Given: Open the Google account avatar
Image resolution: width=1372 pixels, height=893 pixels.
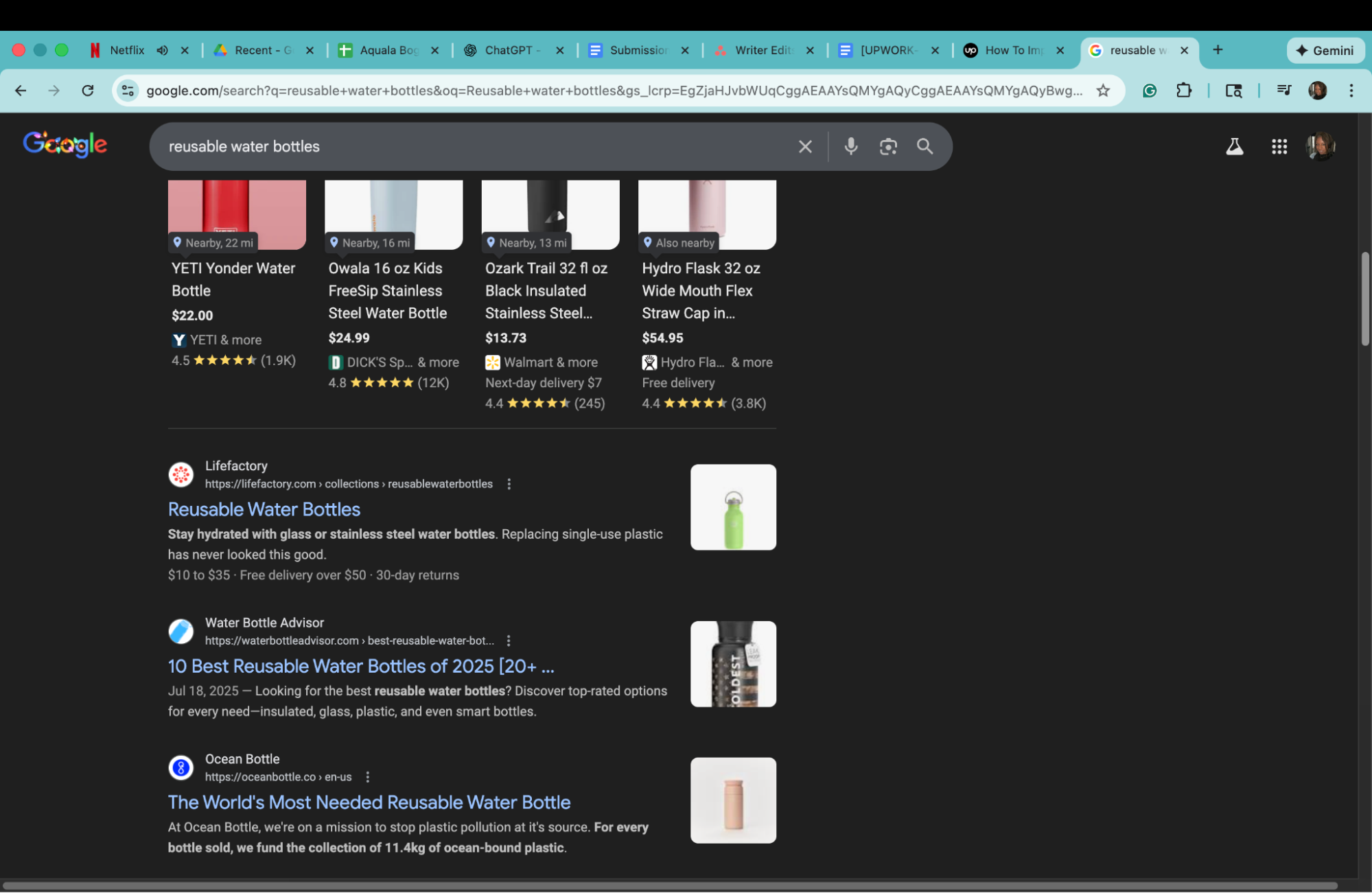Looking at the screenshot, I should 1320,146.
